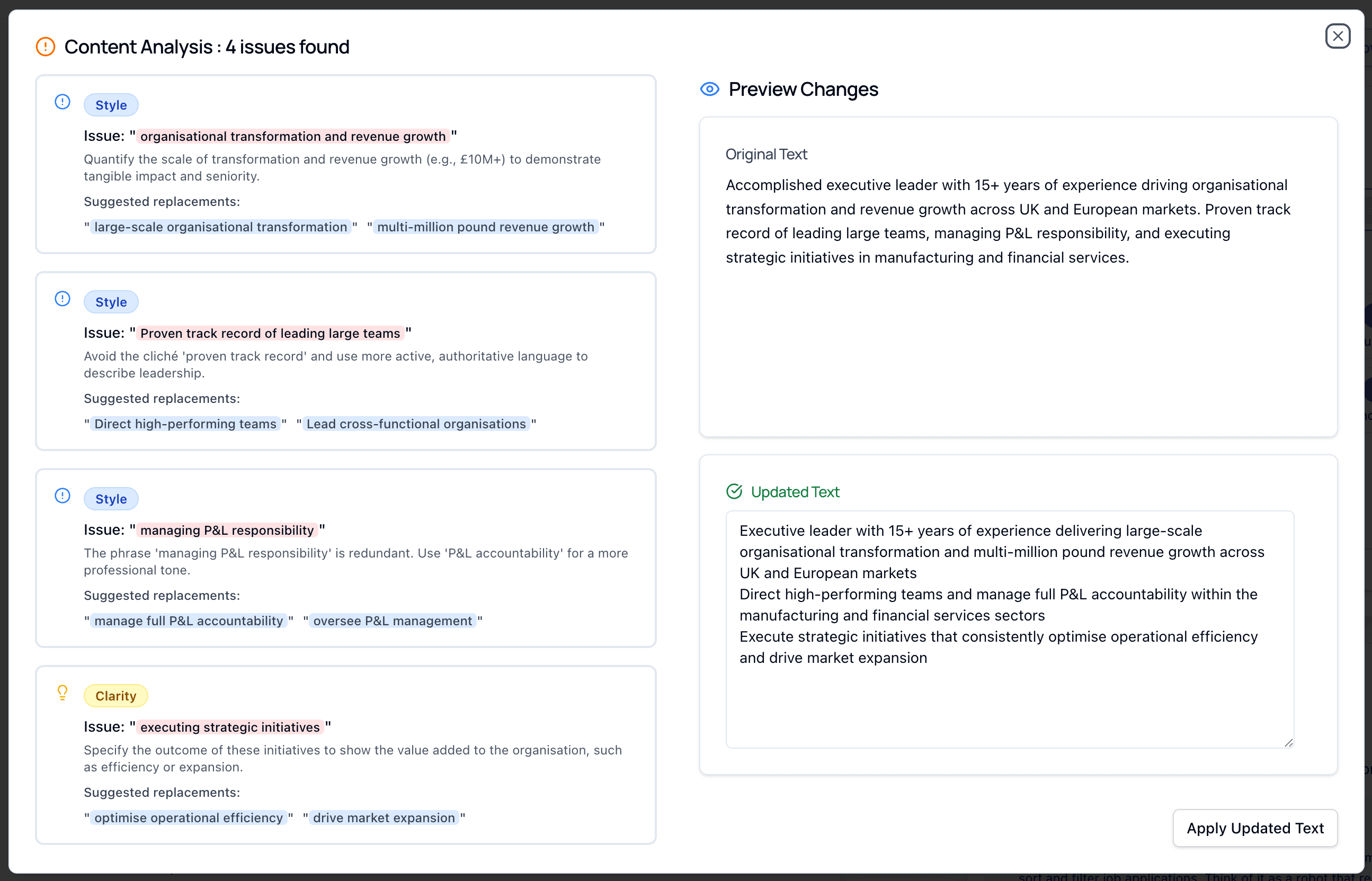Screen dimensions: 1372x881
Task: Click the Apply Updated Text button
Action: coord(1254,828)
